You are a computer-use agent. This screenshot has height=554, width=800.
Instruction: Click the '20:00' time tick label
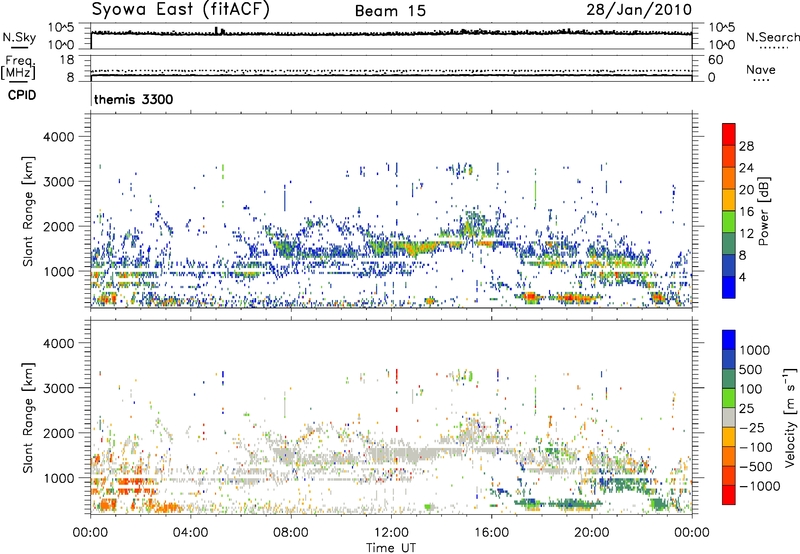592,533
